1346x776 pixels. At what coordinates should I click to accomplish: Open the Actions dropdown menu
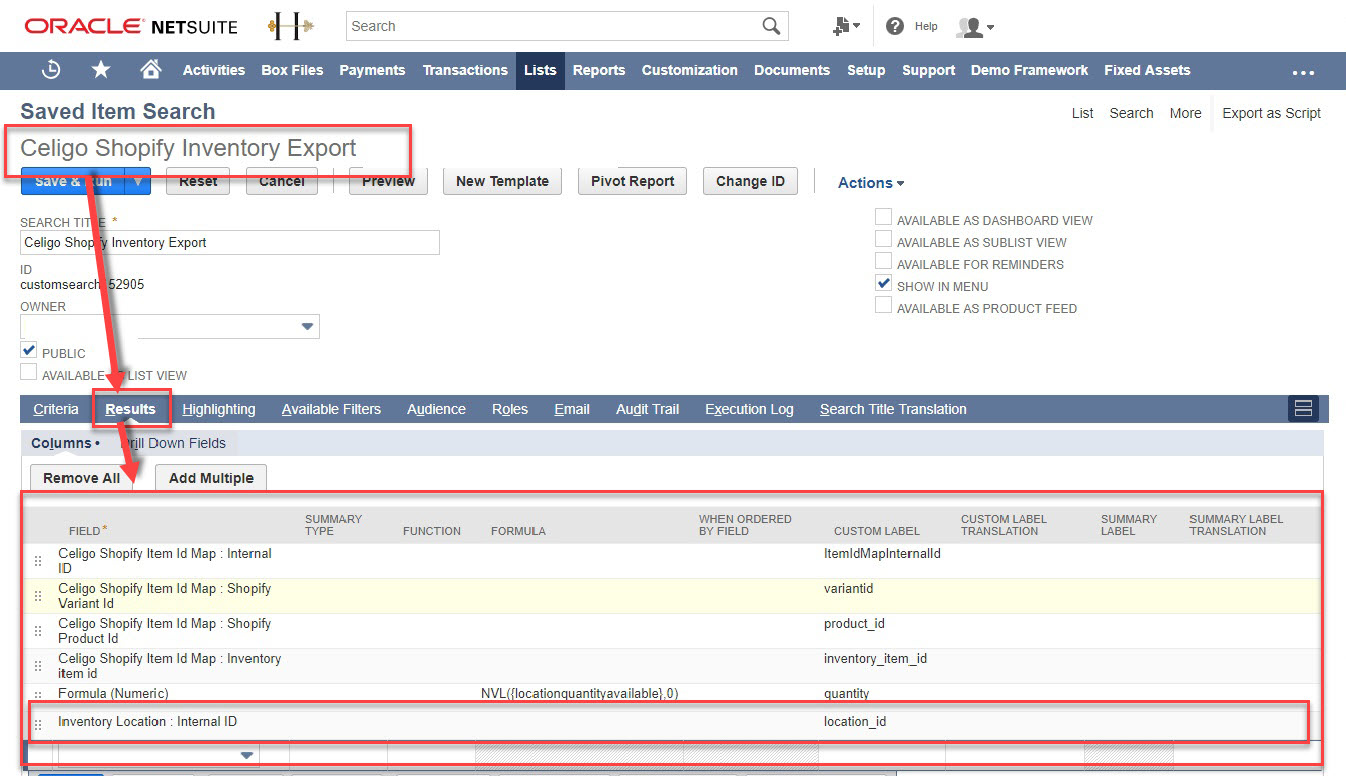[x=870, y=183]
